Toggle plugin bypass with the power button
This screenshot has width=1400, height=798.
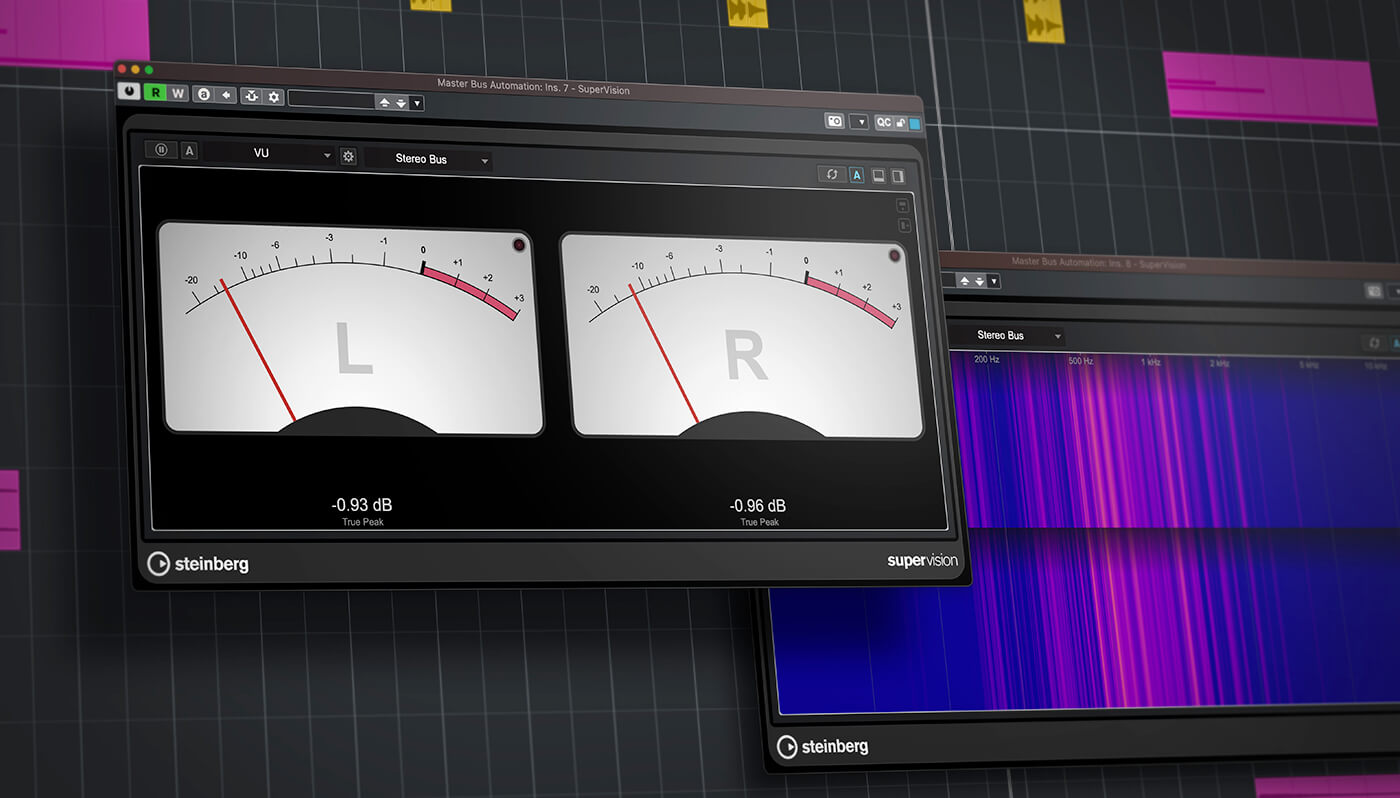(x=130, y=93)
